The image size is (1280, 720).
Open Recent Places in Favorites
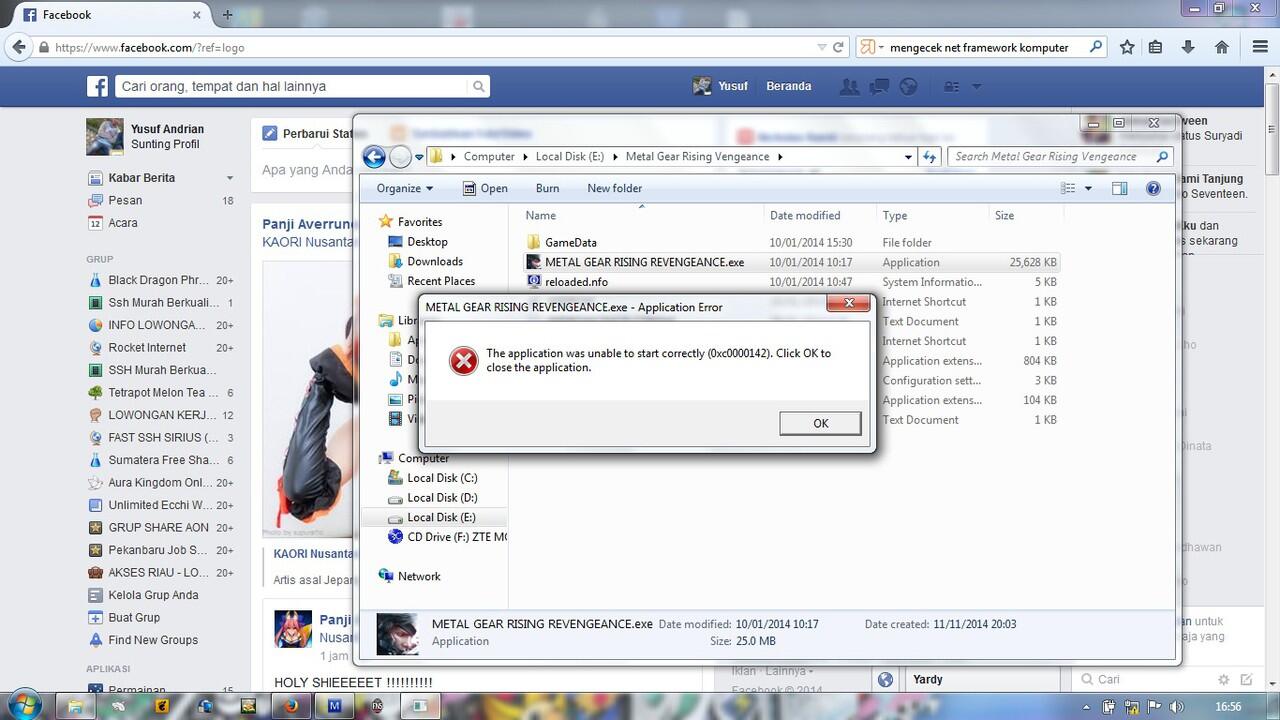(x=441, y=281)
